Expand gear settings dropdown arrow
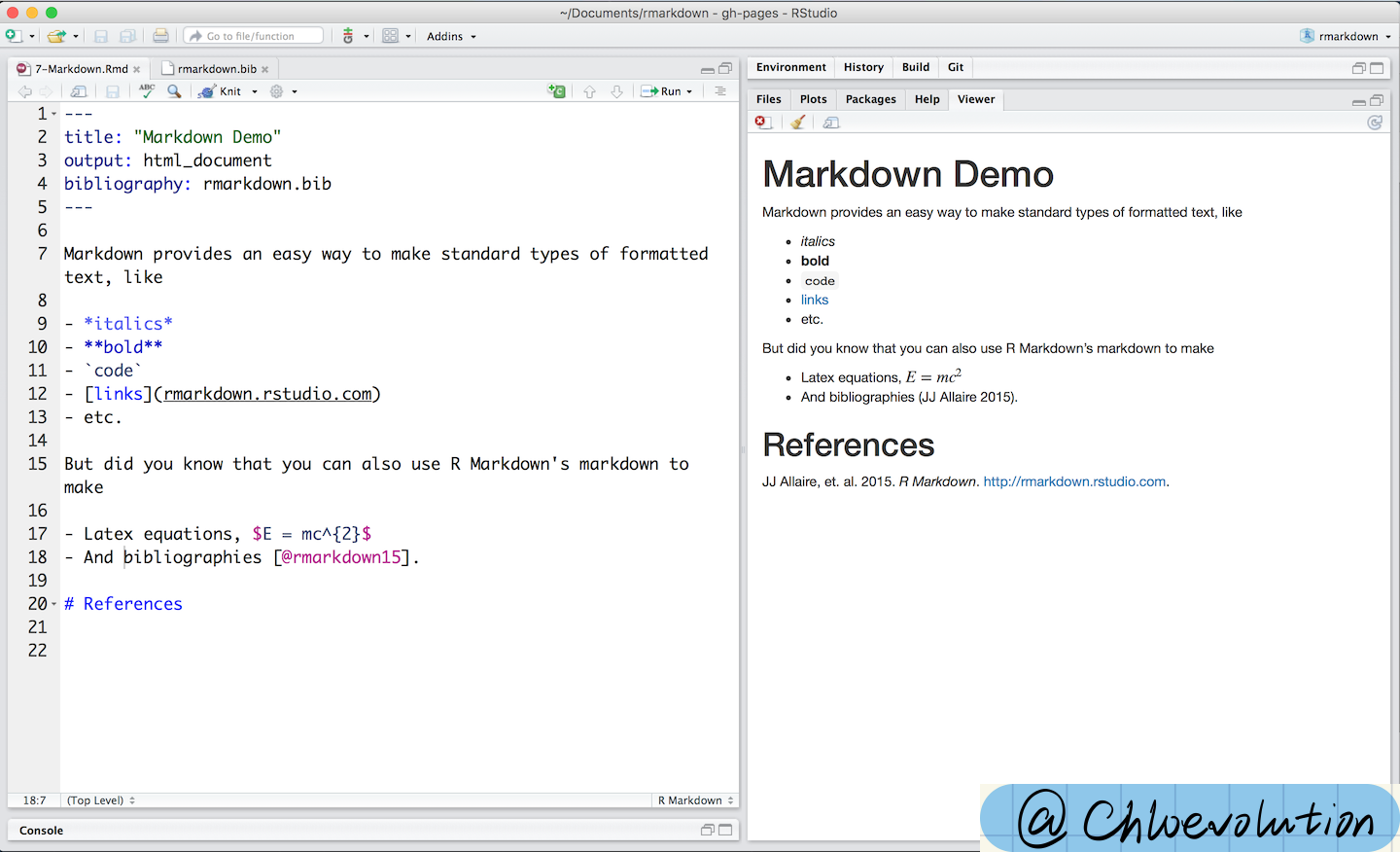The width and height of the screenshot is (1400, 852). coord(295,91)
